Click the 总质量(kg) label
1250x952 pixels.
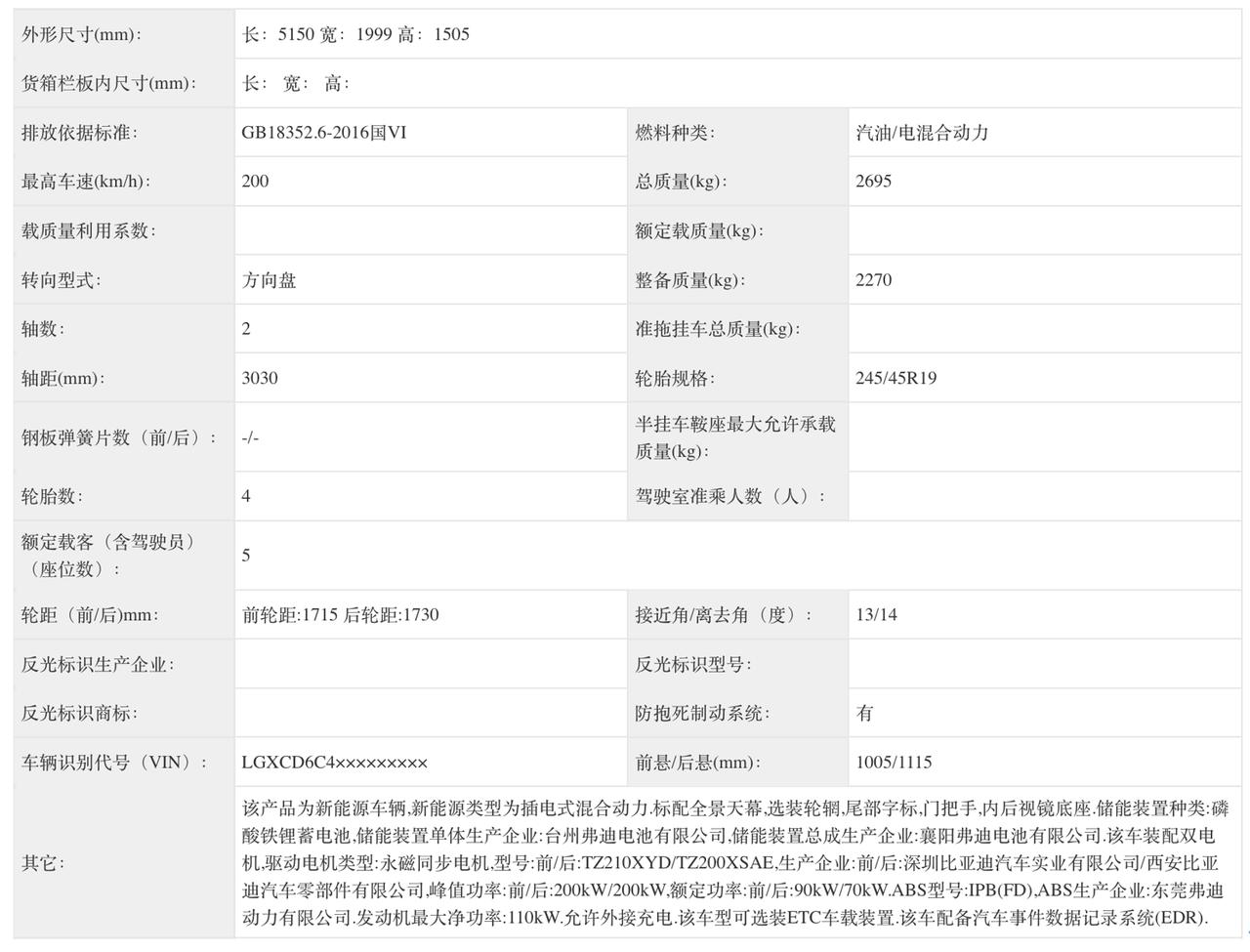[682, 182]
